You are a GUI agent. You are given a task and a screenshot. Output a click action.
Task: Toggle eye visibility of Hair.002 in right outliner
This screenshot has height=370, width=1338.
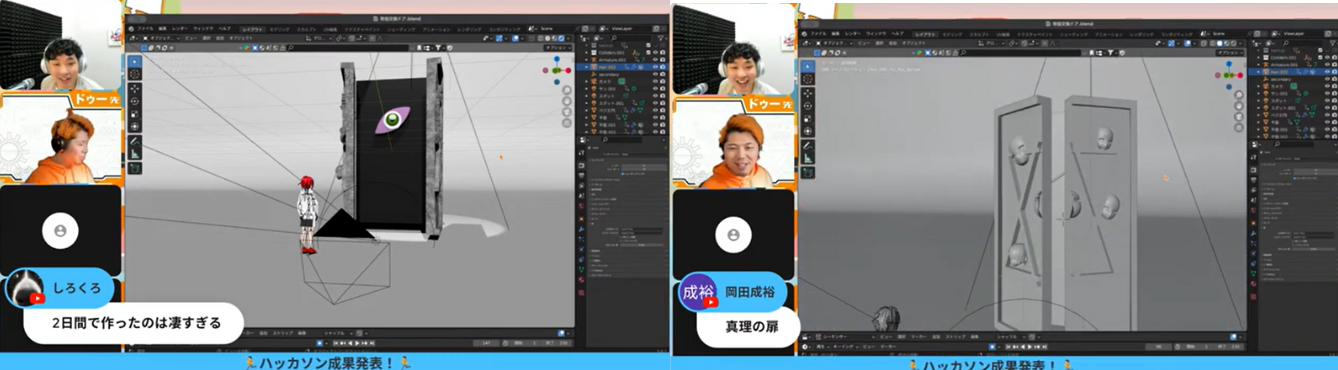click(x=1326, y=71)
